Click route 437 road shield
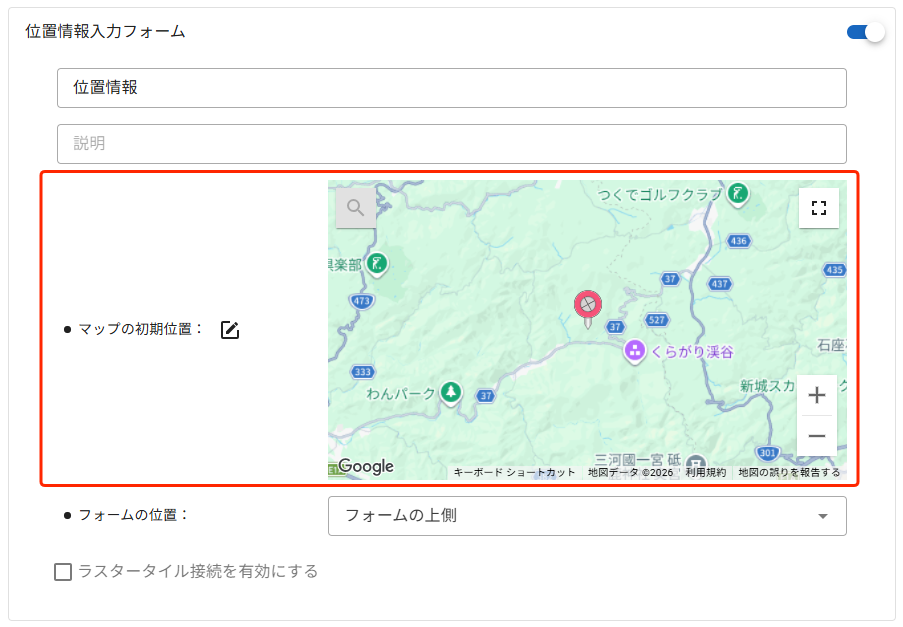 pyautogui.click(x=720, y=283)
